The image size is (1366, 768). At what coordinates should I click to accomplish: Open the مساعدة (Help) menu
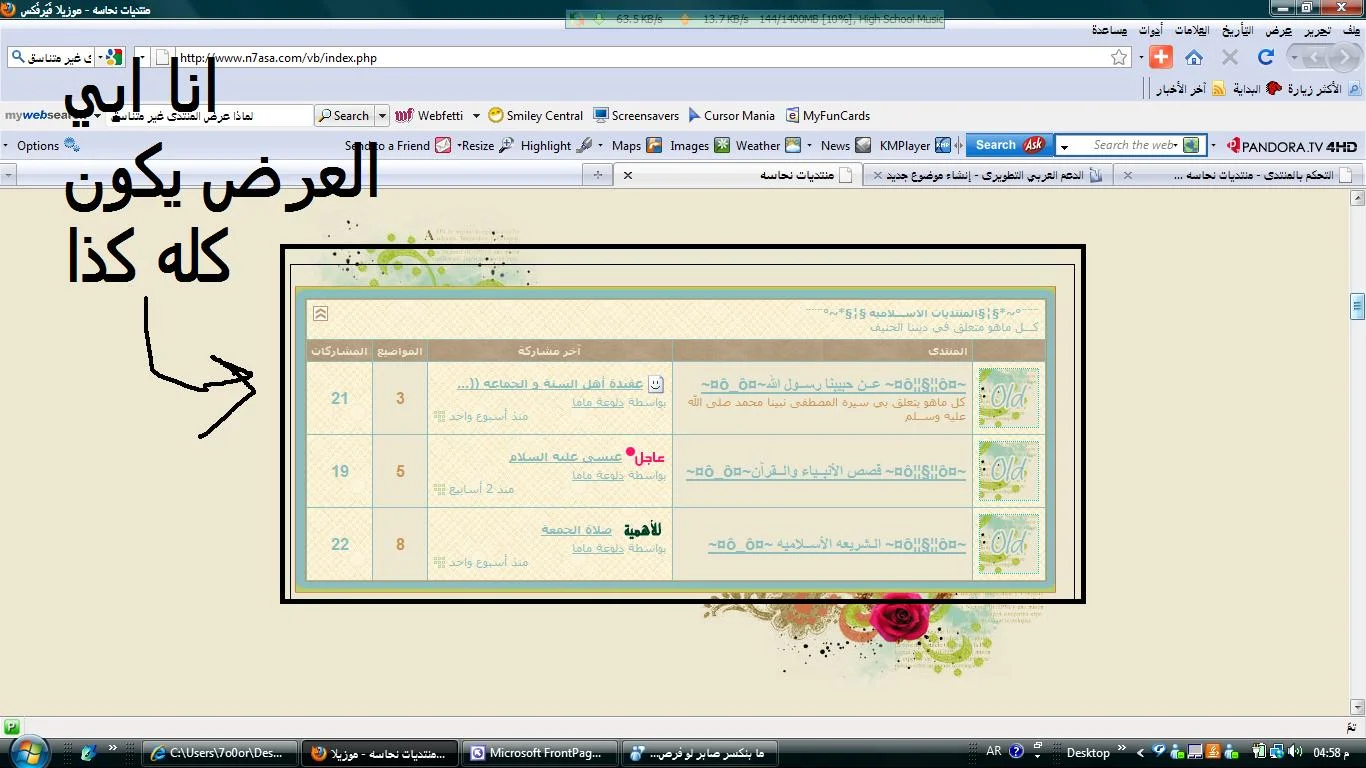[x=1108, y=30]
